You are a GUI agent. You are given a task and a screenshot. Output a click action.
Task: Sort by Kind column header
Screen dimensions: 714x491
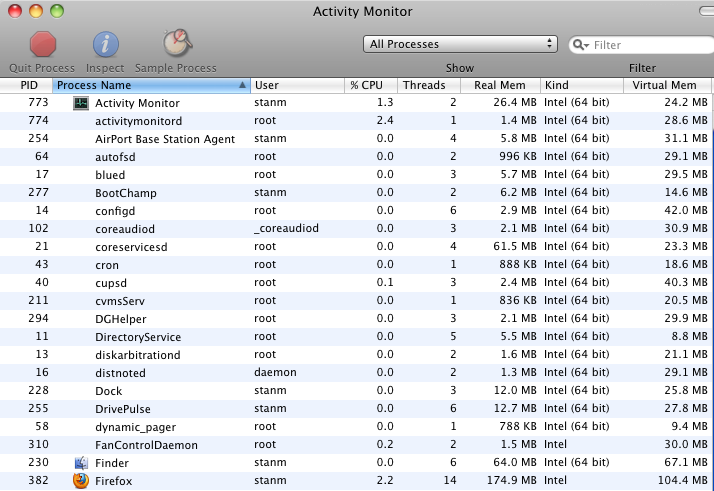point(582,85)
